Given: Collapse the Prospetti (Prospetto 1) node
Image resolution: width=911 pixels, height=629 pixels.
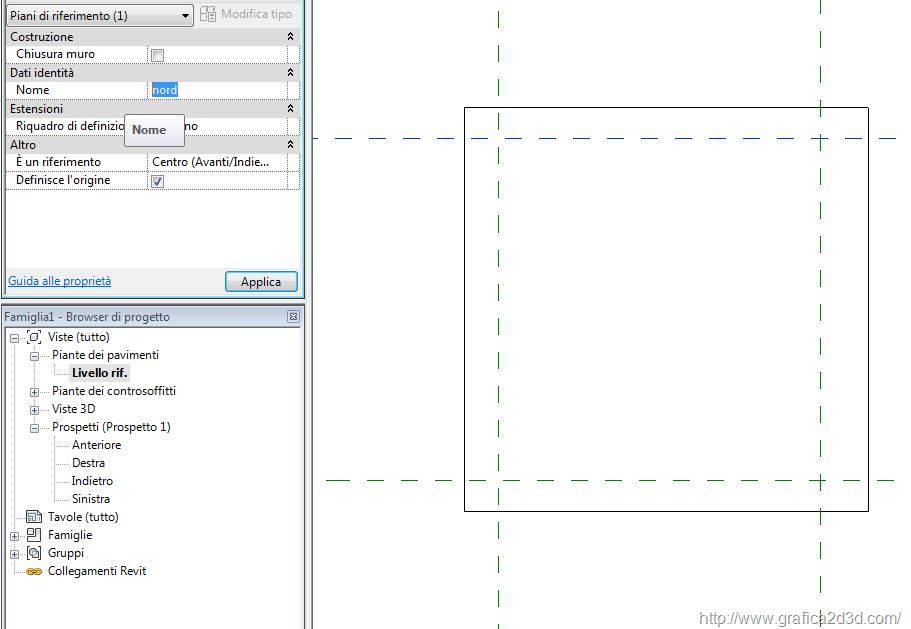Looking at the screenshot, I should (34, 428).
